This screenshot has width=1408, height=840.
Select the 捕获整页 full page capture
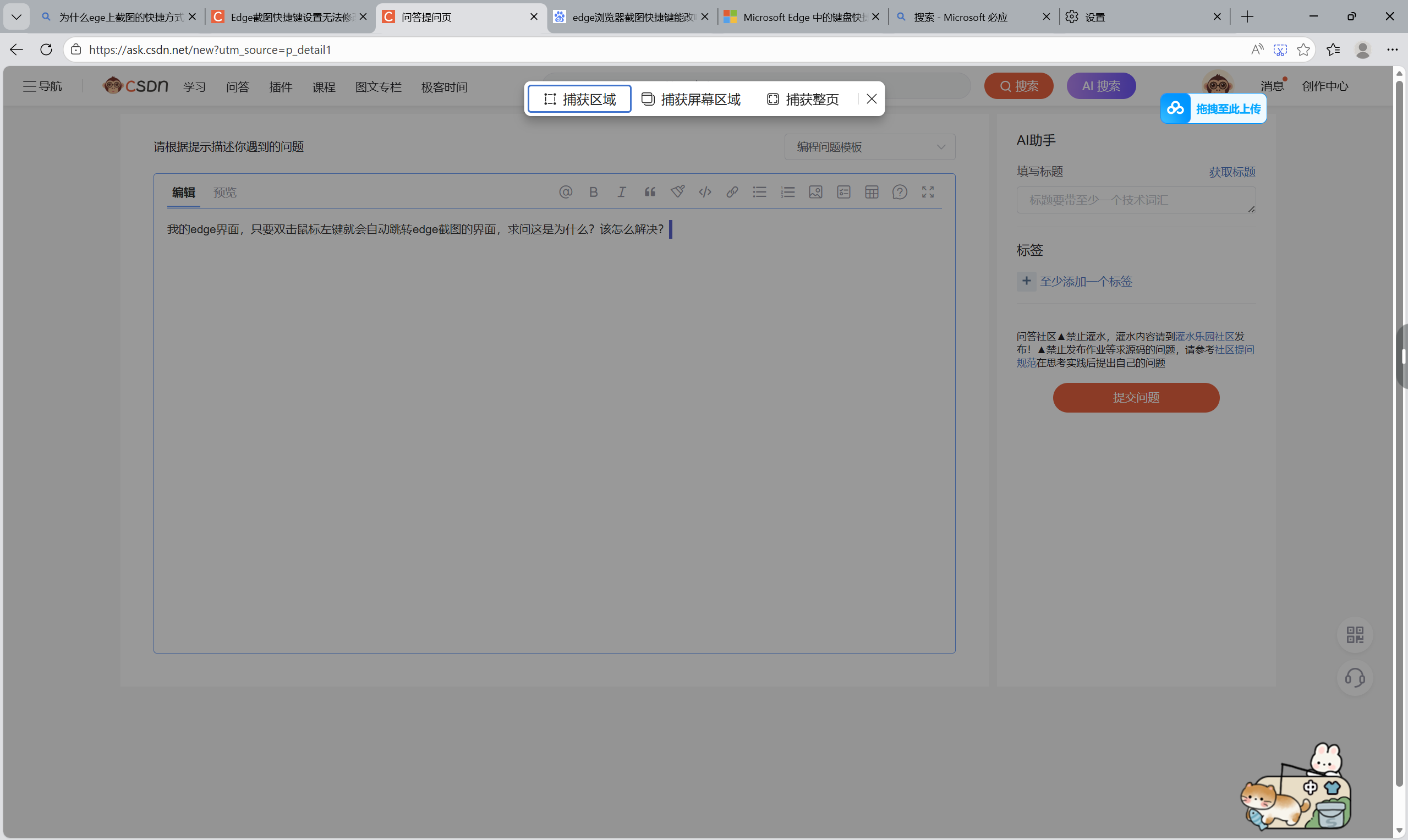coord(803,99)
